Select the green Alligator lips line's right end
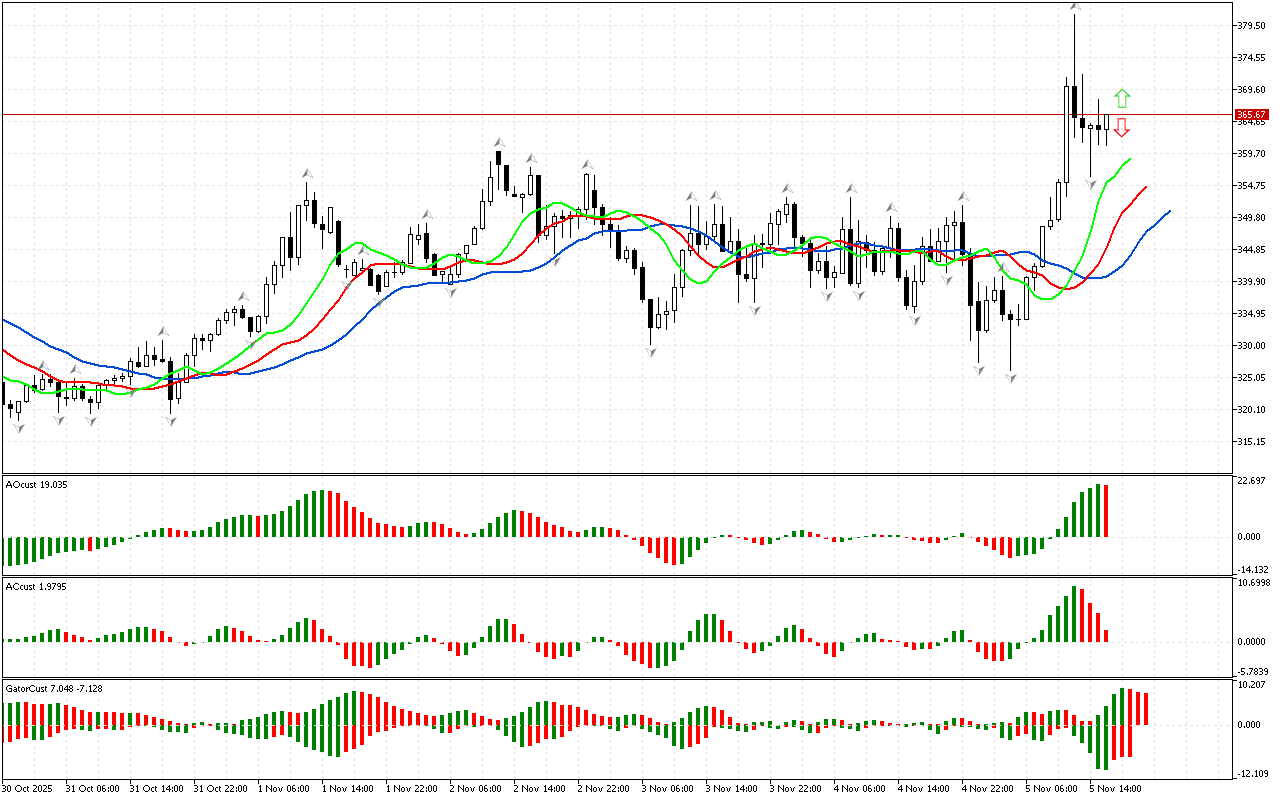 click(1130, 159)
